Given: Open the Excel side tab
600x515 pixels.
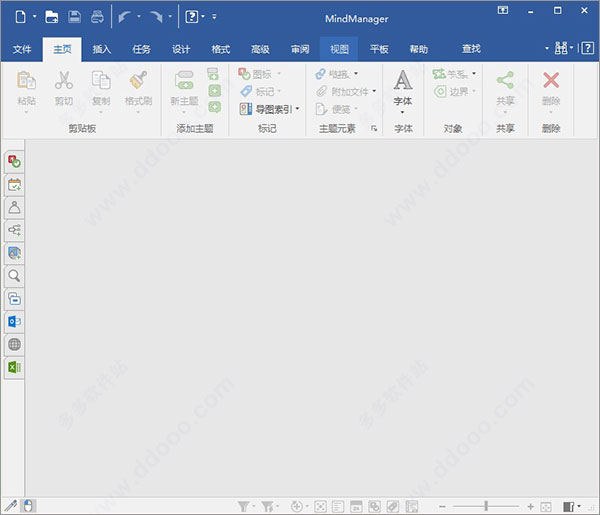Looking at the screenshot, I should [15, 368].
